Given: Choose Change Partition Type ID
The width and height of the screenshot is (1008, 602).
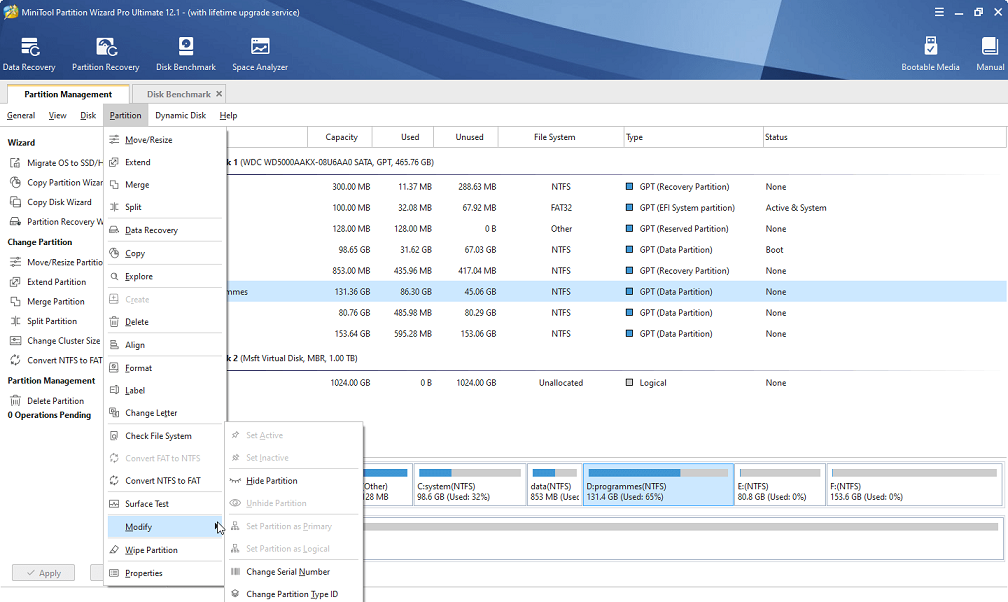Looking at the screenshot, I should point(294,594).
